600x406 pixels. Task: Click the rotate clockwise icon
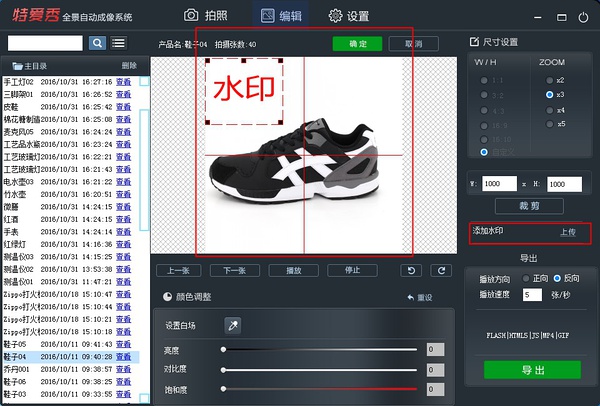(441, 271)
